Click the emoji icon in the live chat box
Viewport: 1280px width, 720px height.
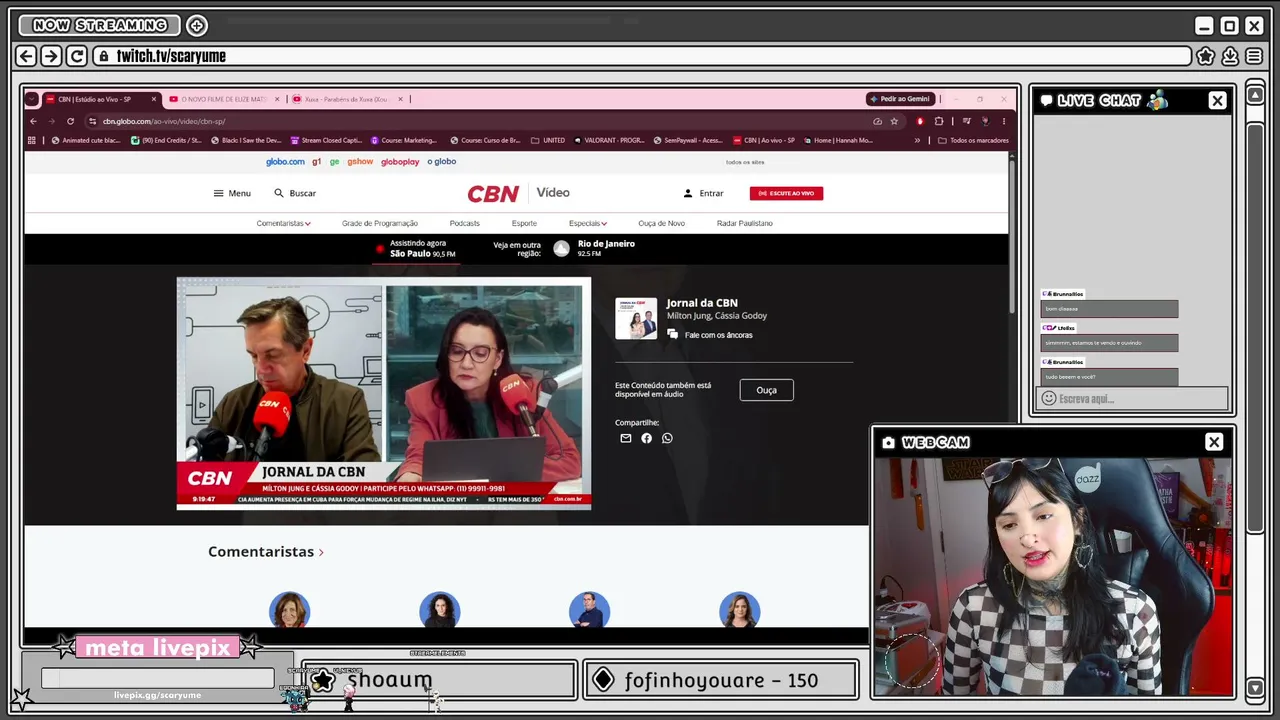click(1049, 399)
